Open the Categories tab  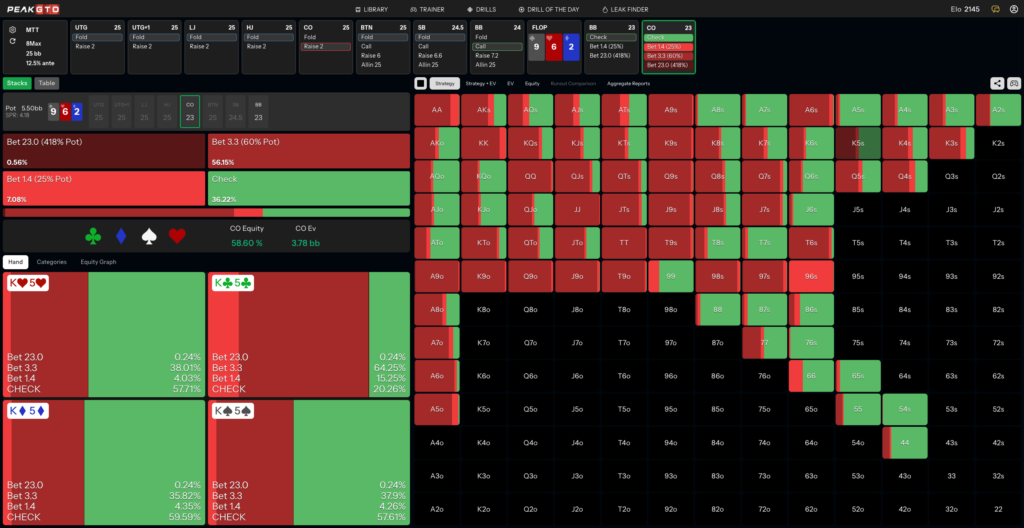pyautogui.click(x=52, y=261)
